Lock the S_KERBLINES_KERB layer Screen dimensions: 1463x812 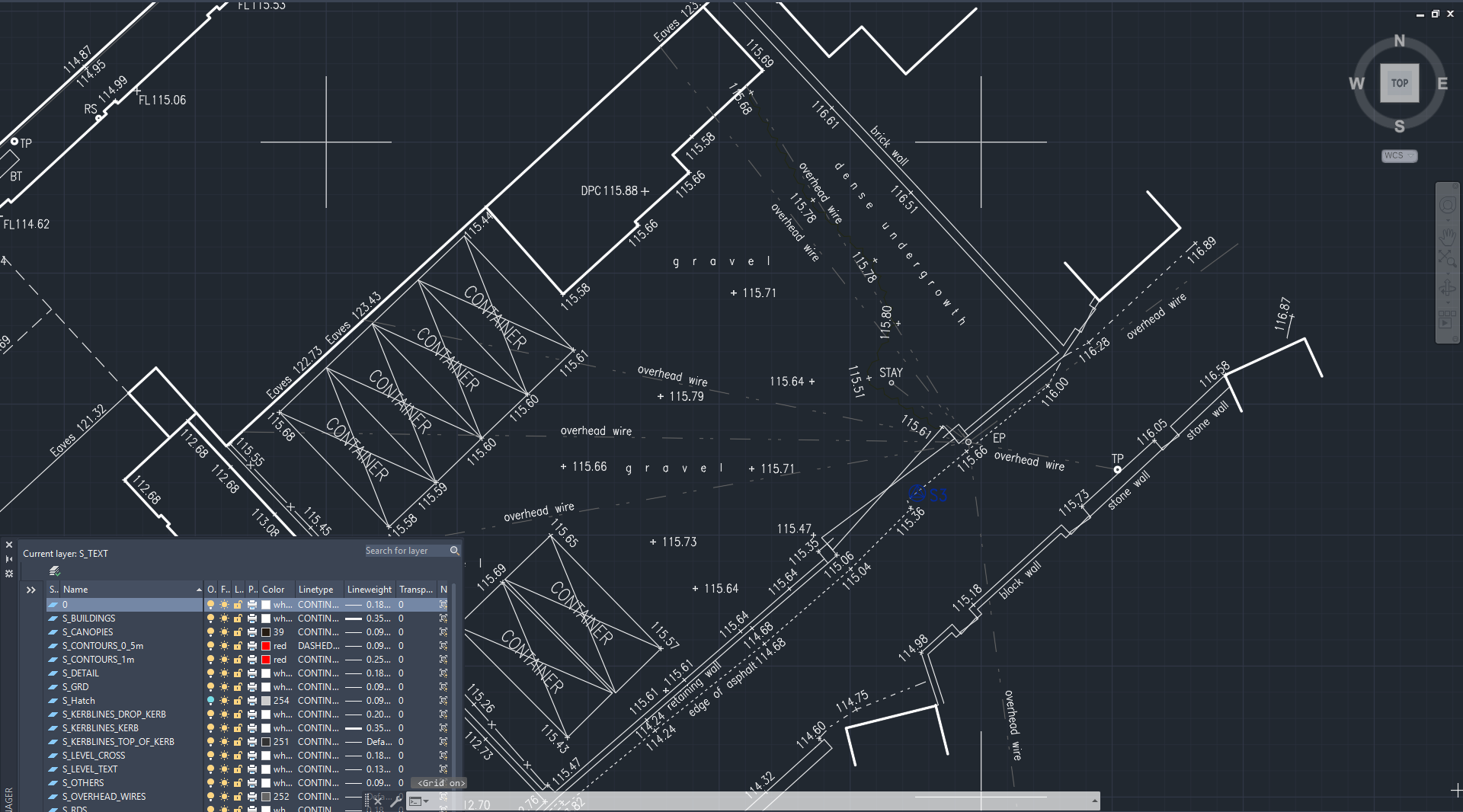point(238,728)
